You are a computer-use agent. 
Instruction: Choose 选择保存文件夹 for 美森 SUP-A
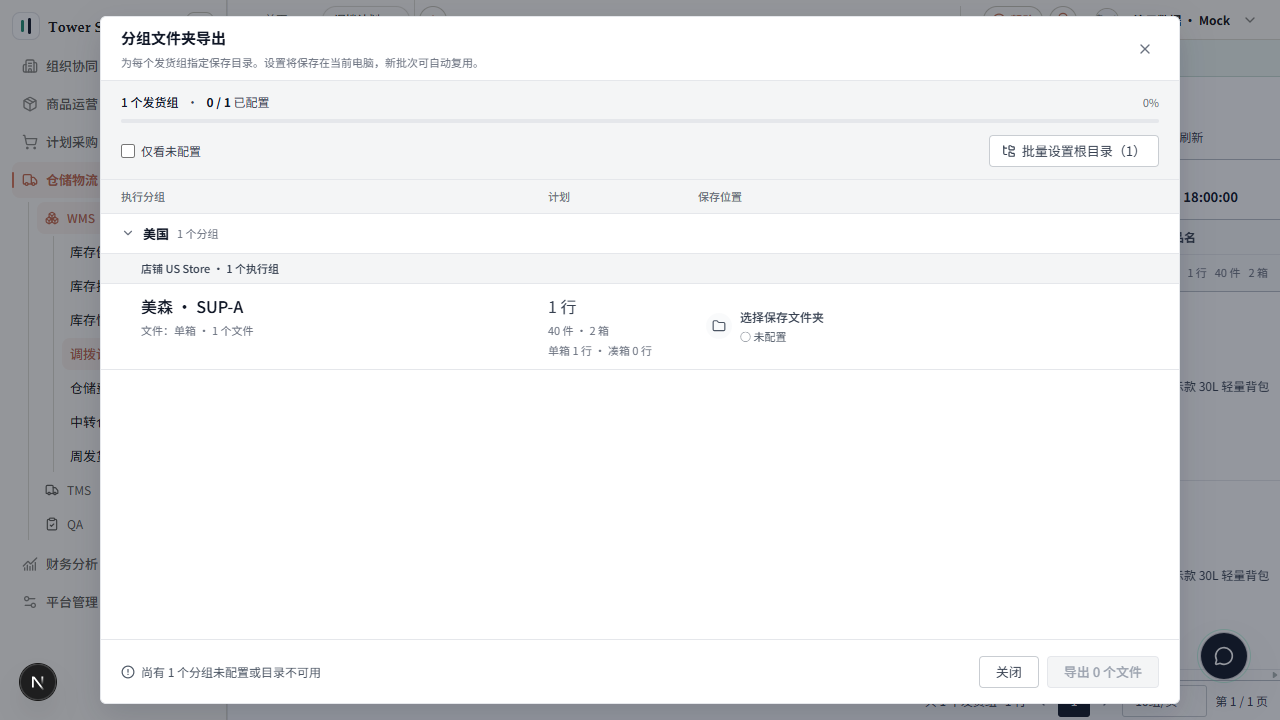(x=782, y=317)
